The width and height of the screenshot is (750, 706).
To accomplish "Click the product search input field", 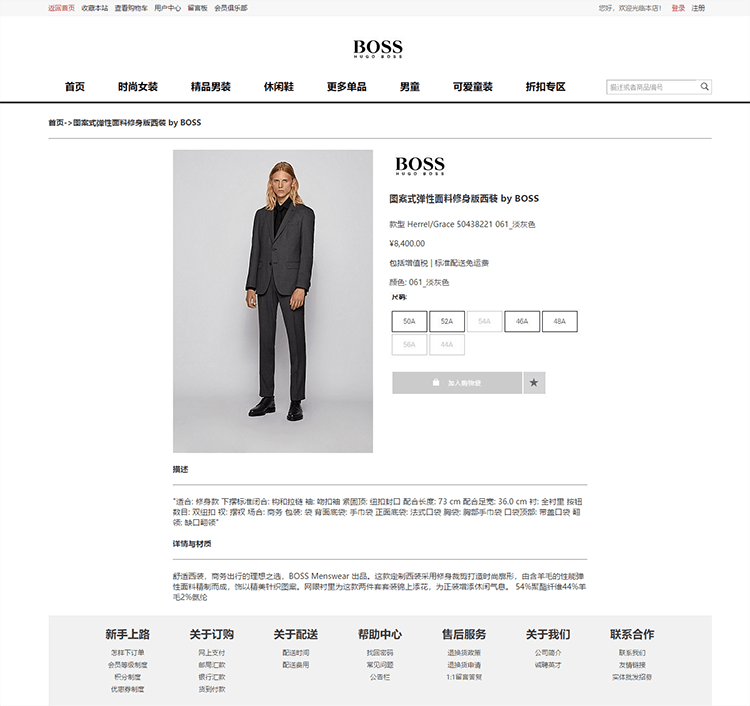I will (x=653, y=87).
